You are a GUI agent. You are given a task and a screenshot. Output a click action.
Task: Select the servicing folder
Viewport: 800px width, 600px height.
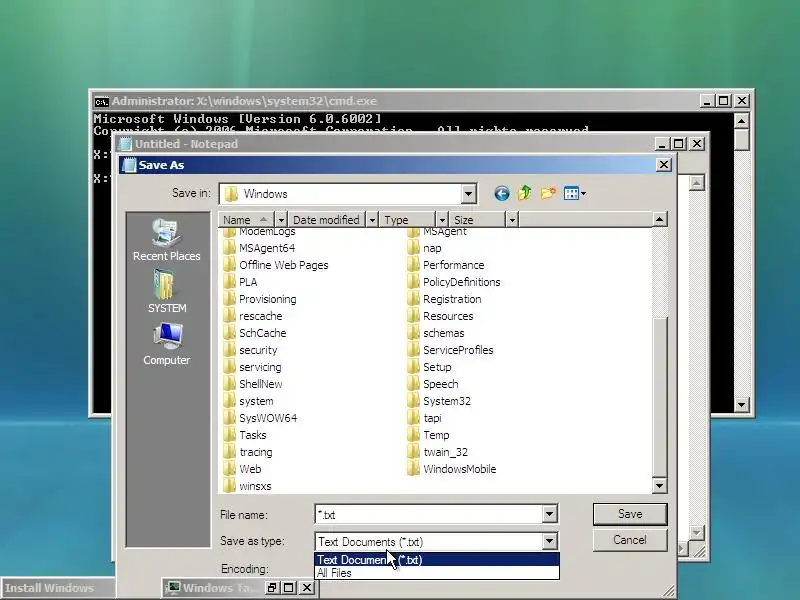pos(253,367)
